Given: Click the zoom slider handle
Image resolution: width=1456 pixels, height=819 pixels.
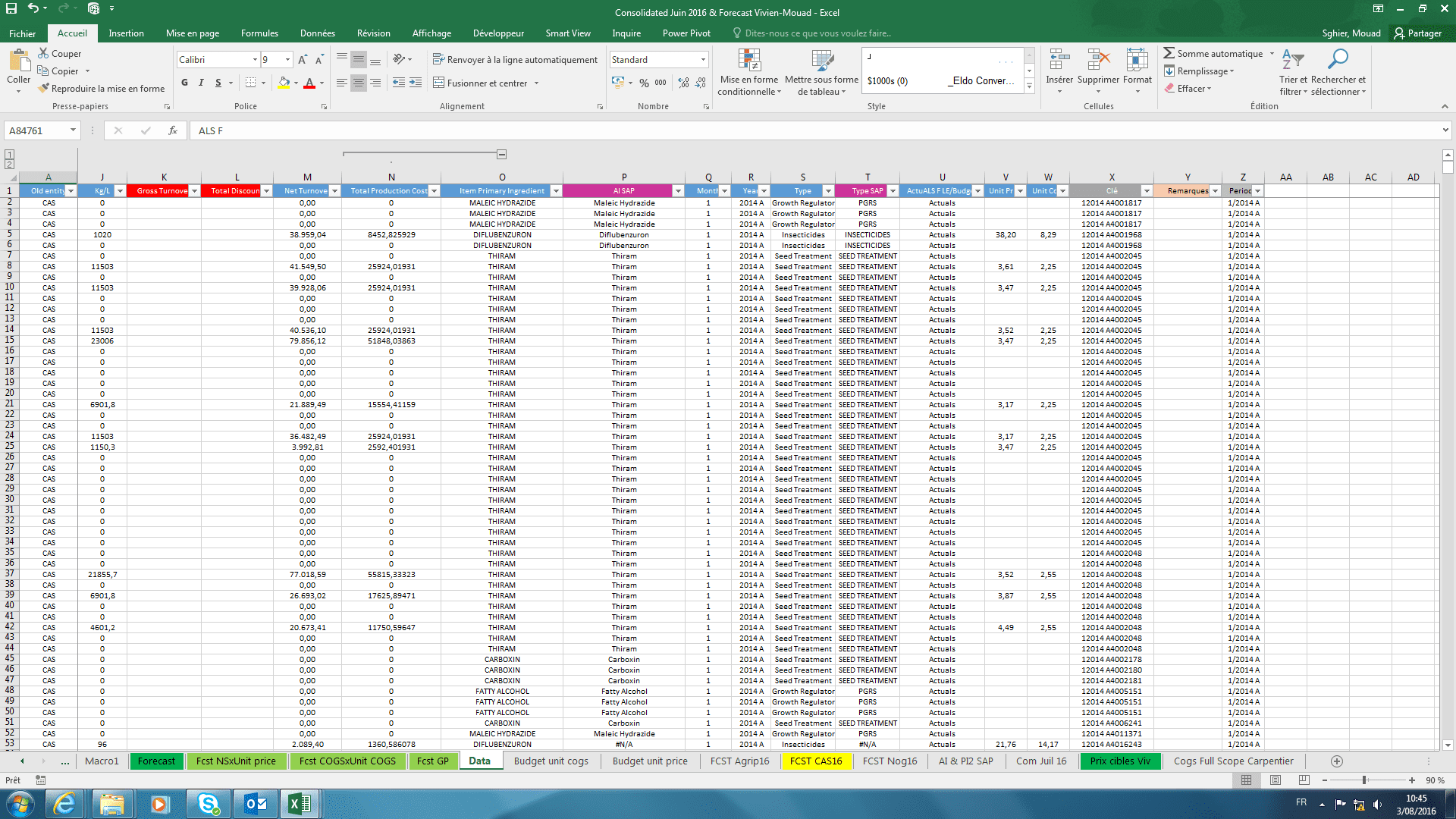Looking at the screenshot, I should tap(1363, 780).
